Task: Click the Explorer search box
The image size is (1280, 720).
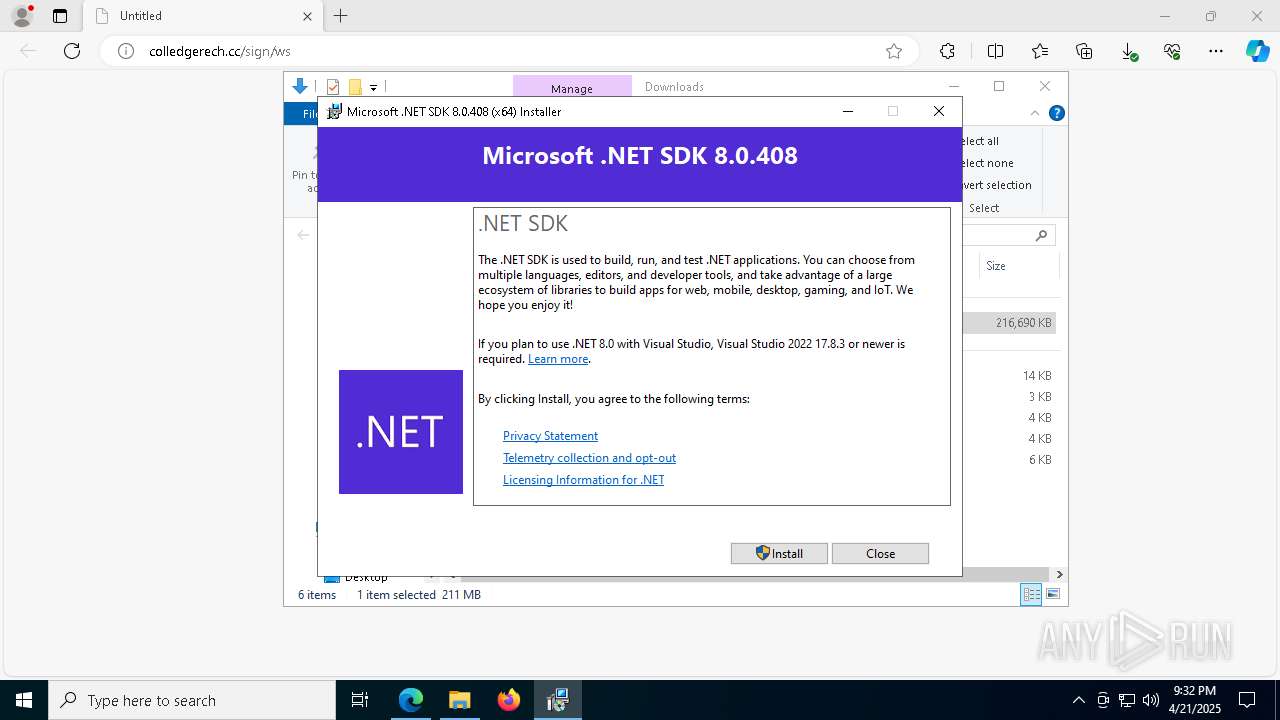Action: point(1009,235)
